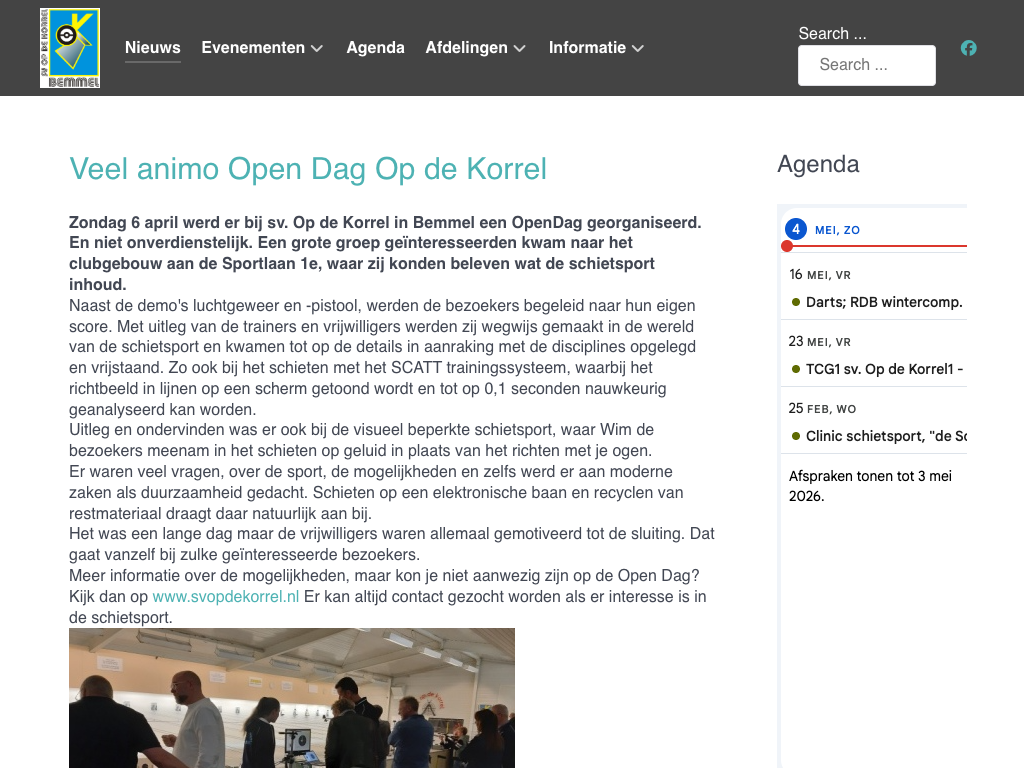Screen dimensions: 1024x768
Task: Click green dot beside Clinic schietsport
Action: 796,436
